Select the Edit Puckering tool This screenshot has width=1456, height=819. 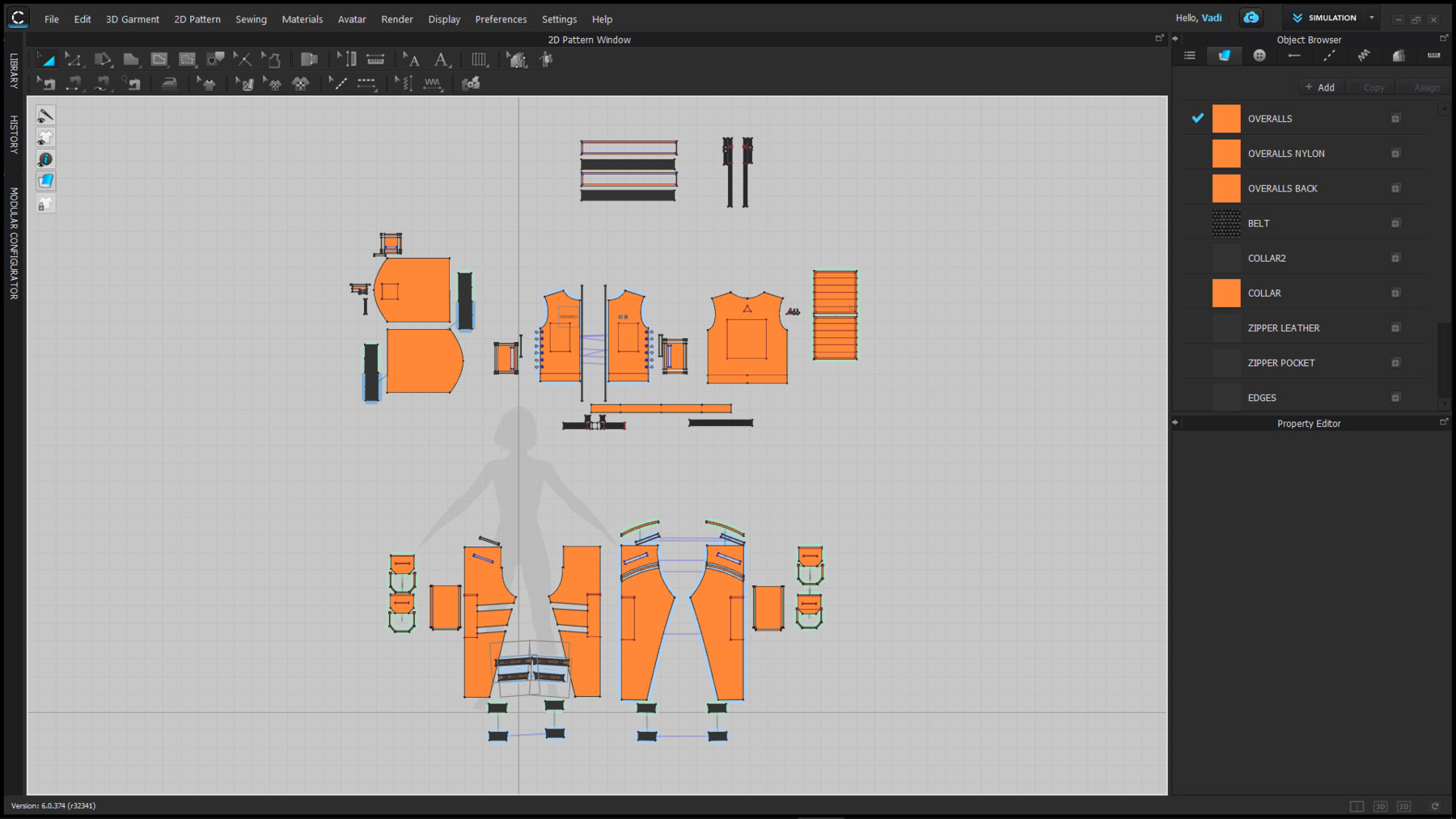coord(404,82)
